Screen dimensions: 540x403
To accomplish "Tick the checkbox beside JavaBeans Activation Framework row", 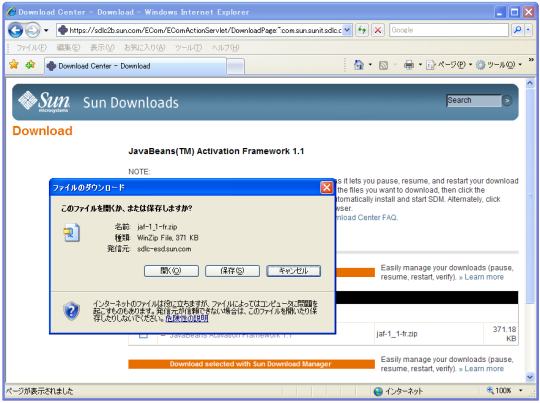I will coord(143,335).
